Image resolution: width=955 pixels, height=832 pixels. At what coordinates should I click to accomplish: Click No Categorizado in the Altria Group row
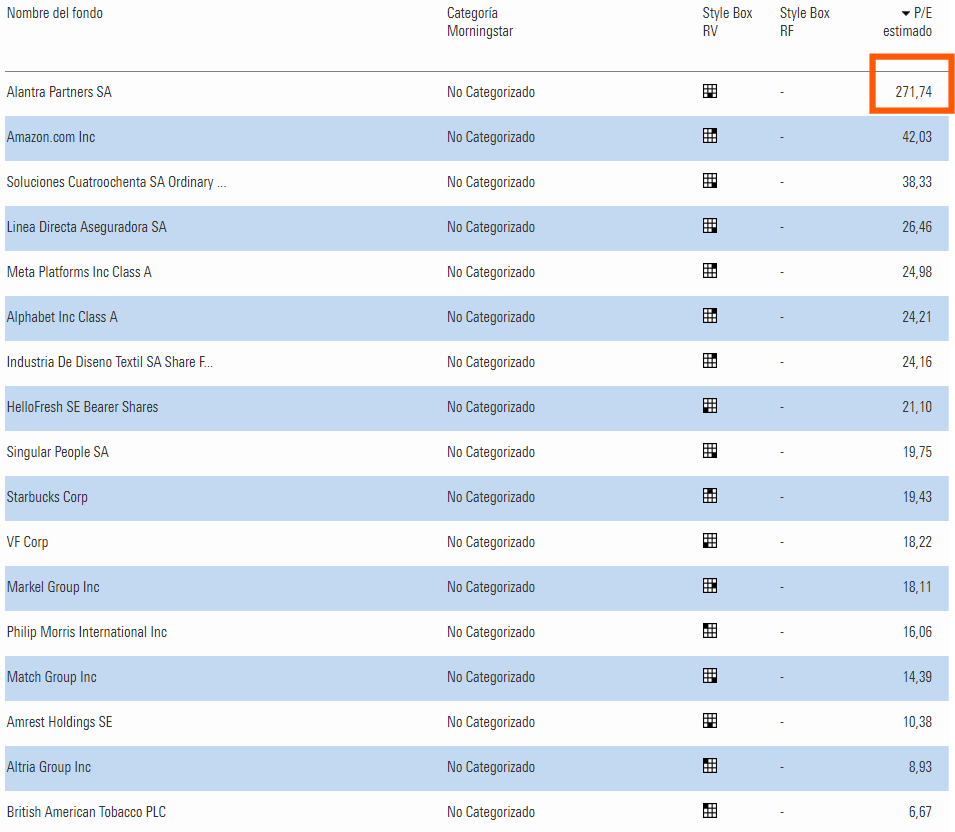tap(491, 768)
